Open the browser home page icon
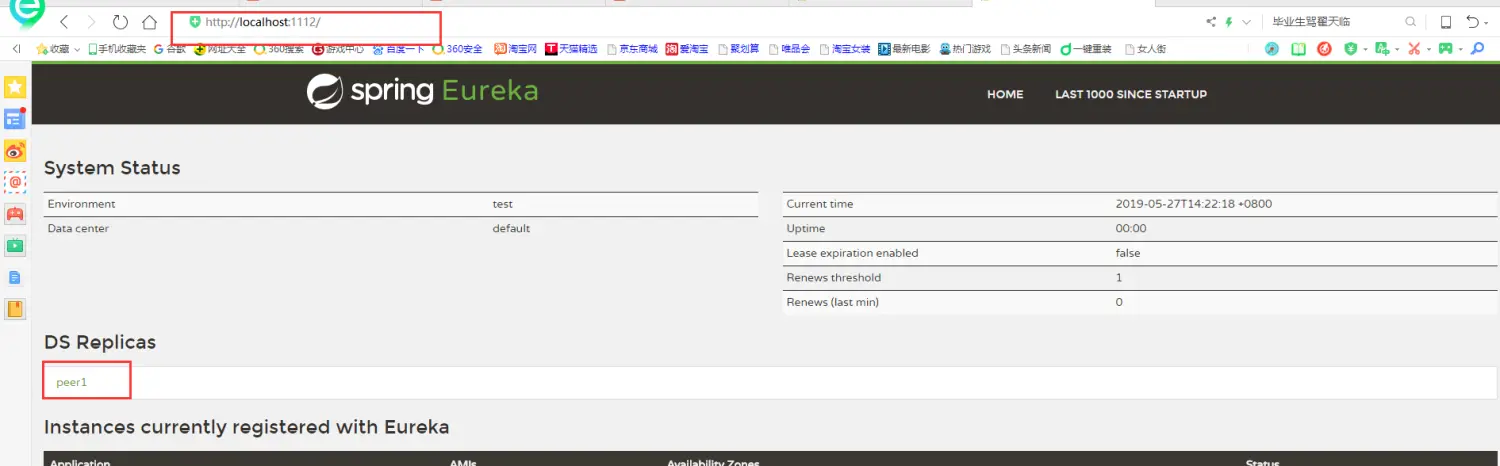 [x=149, y=22]
